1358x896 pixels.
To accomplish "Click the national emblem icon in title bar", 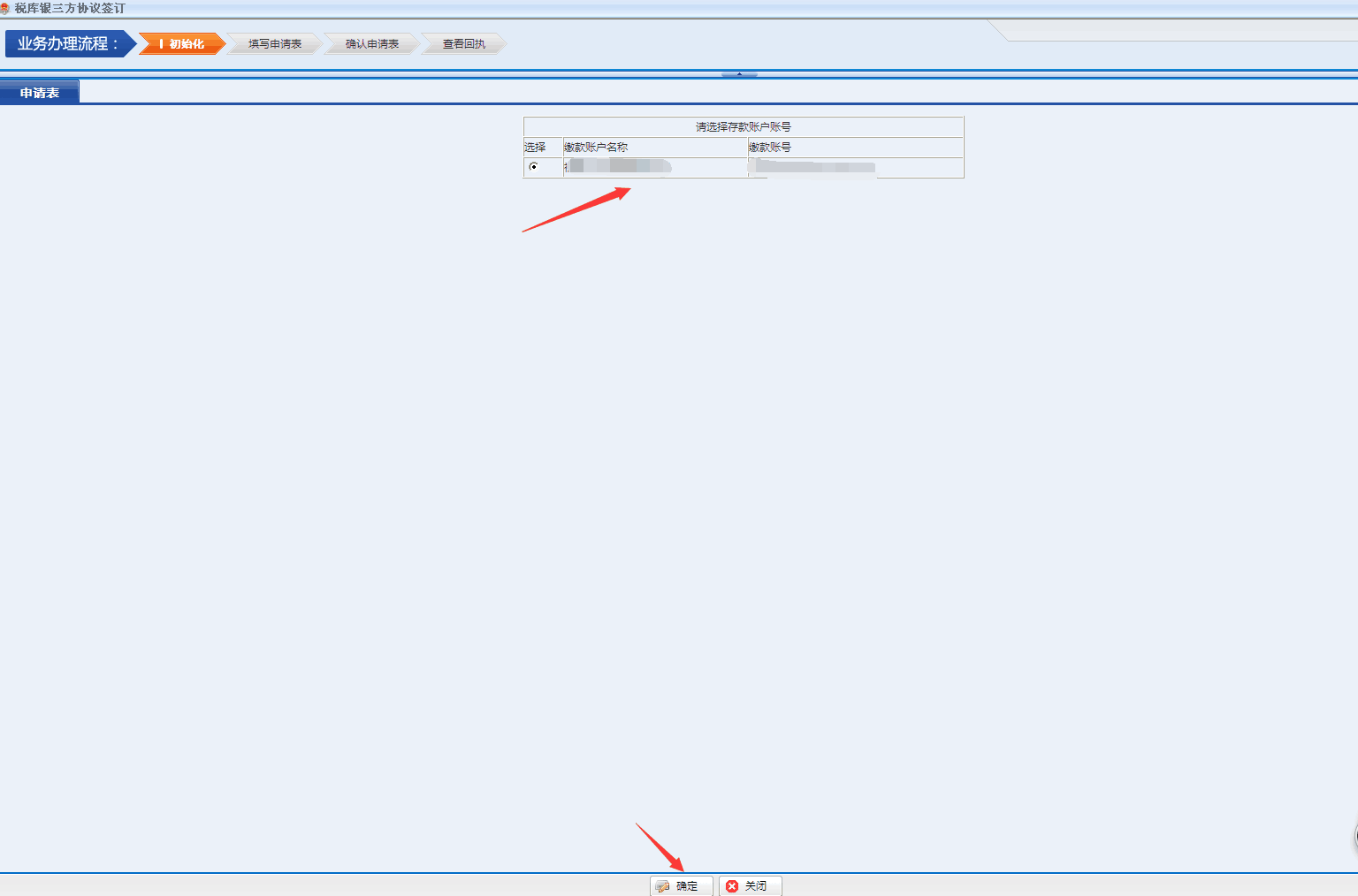I will point(4,8).
